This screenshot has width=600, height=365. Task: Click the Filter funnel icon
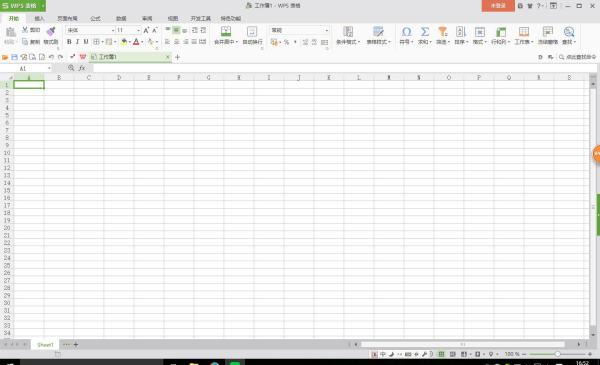click(x=443, y=31)
